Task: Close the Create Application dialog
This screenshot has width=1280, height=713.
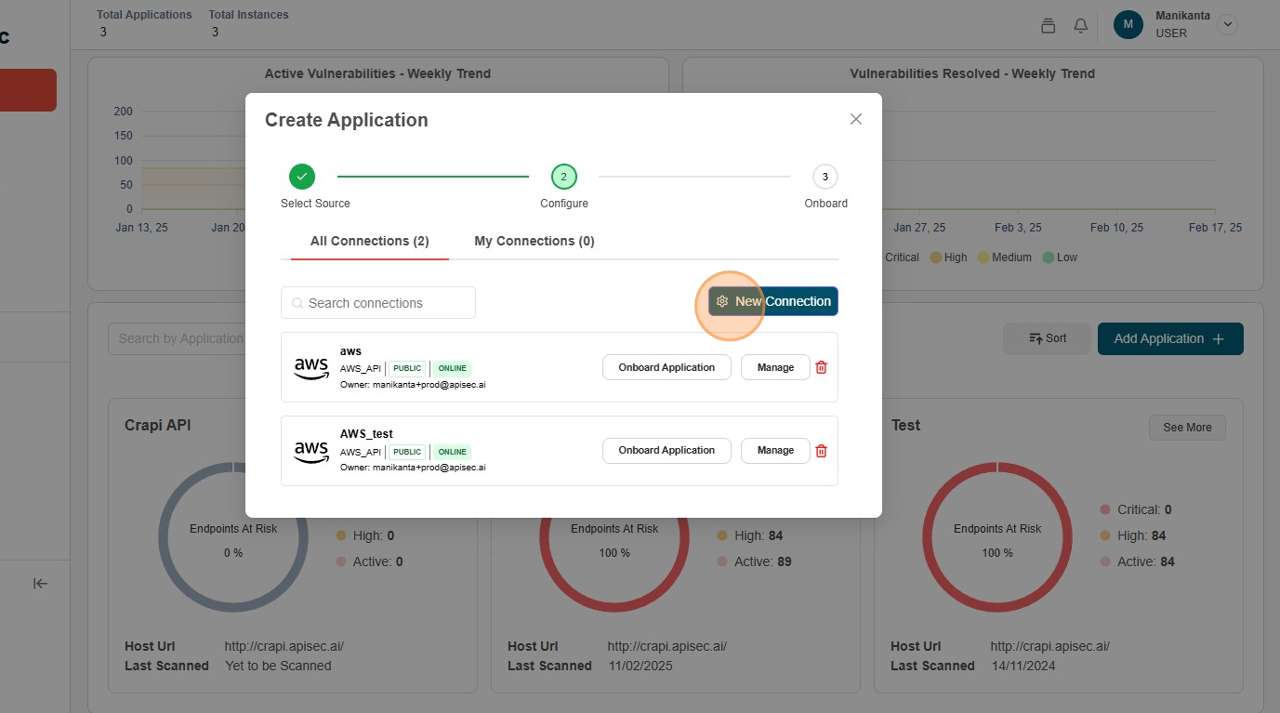Action: pyautogui.click(x=855, y=119)
